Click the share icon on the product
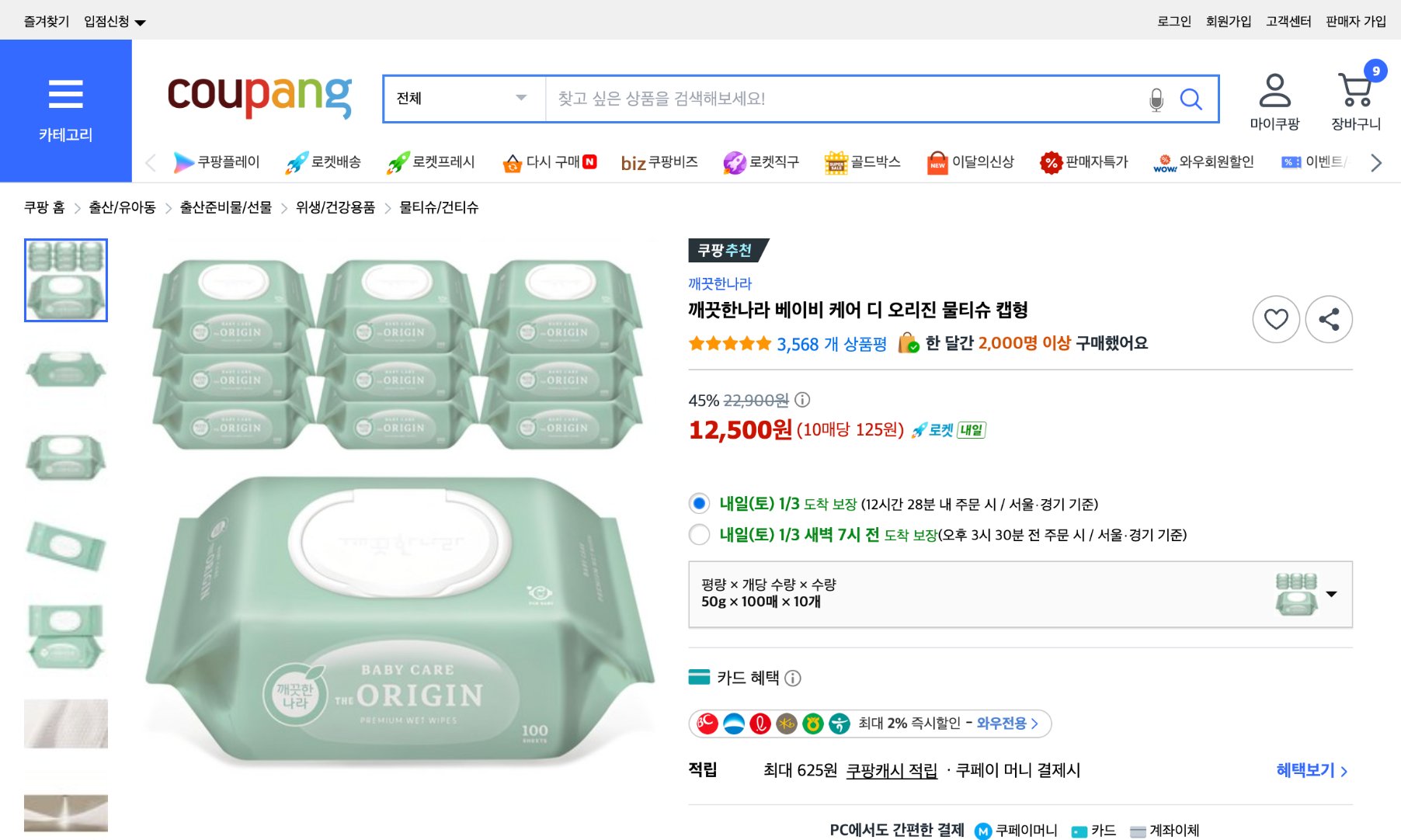Screen dimensions: 1401x840 pos(1329,319)
